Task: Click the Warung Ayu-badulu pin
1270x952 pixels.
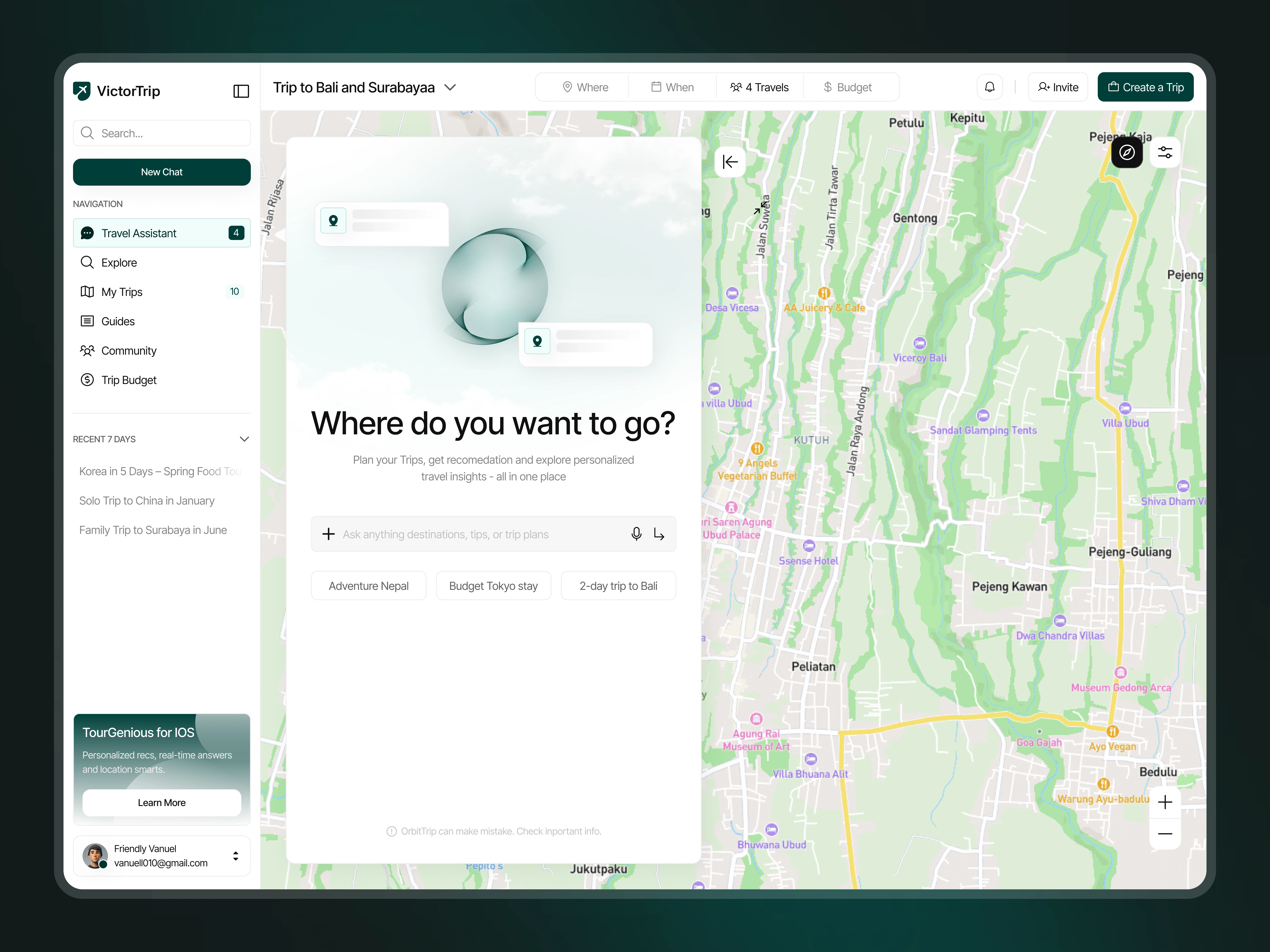Action: (1104, 784)
